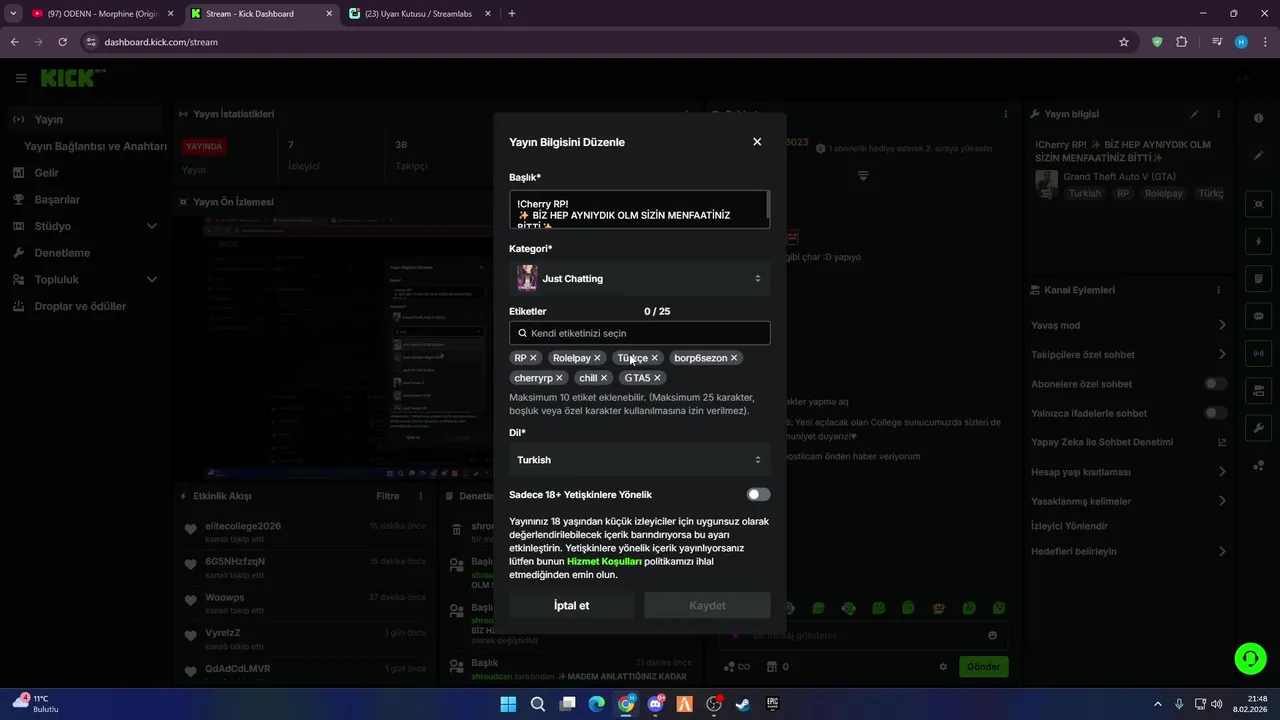Image resolution: width=1280 pixels, height=720 pixels.
Task: Bookmark page with the star icon
Action: [x=1124, y=42]
